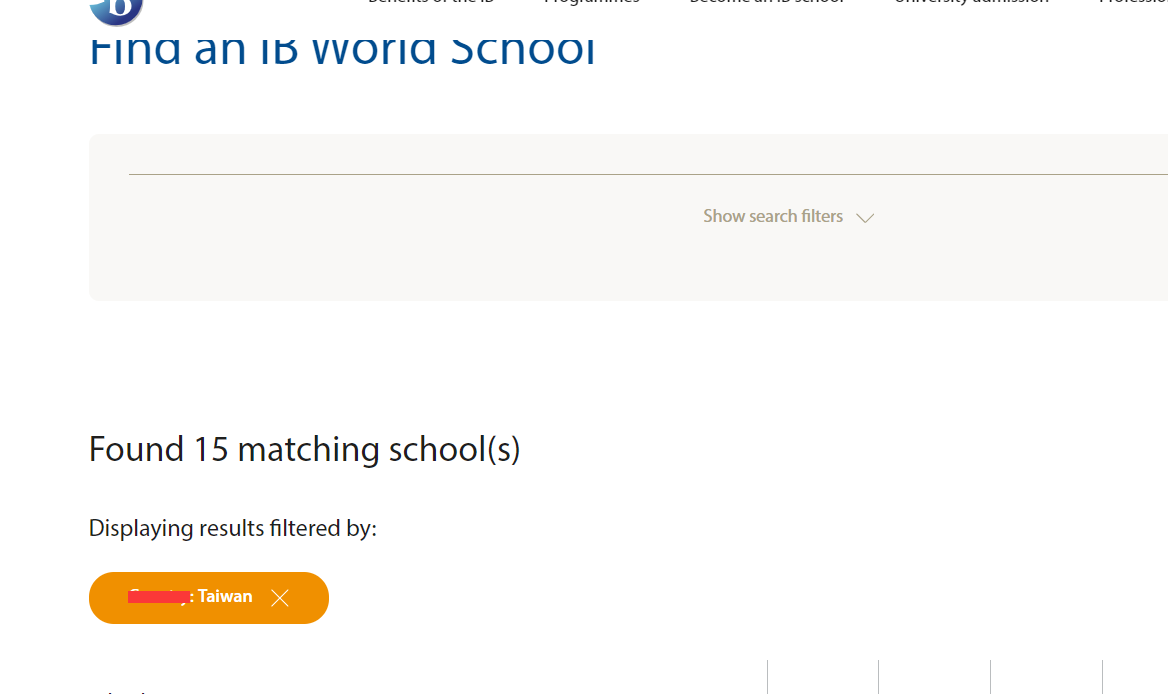
Task: Open Become an IB school menu
Action: tap(766, 2)
